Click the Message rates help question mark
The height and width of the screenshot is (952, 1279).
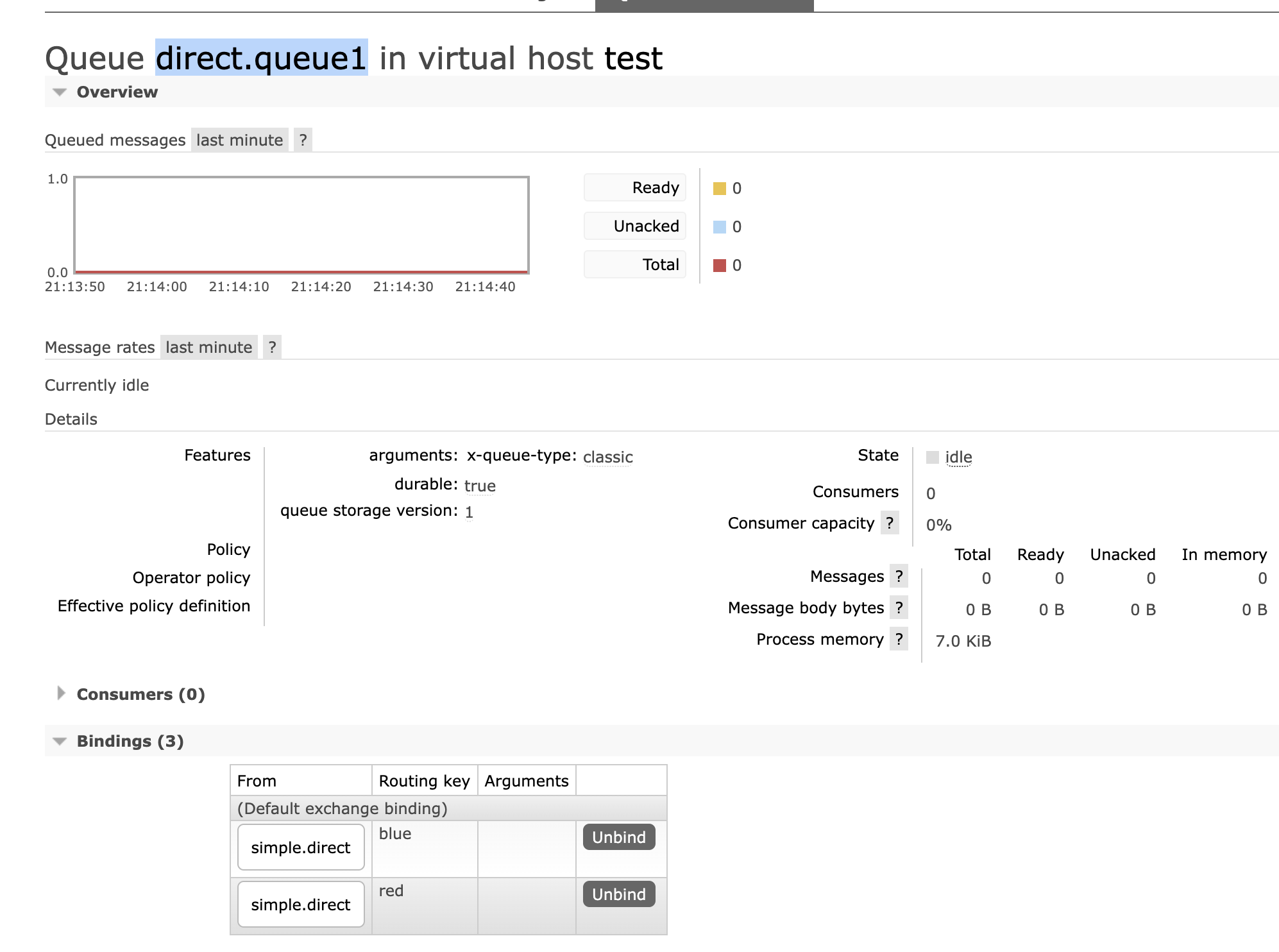click(x=272, y=347)
